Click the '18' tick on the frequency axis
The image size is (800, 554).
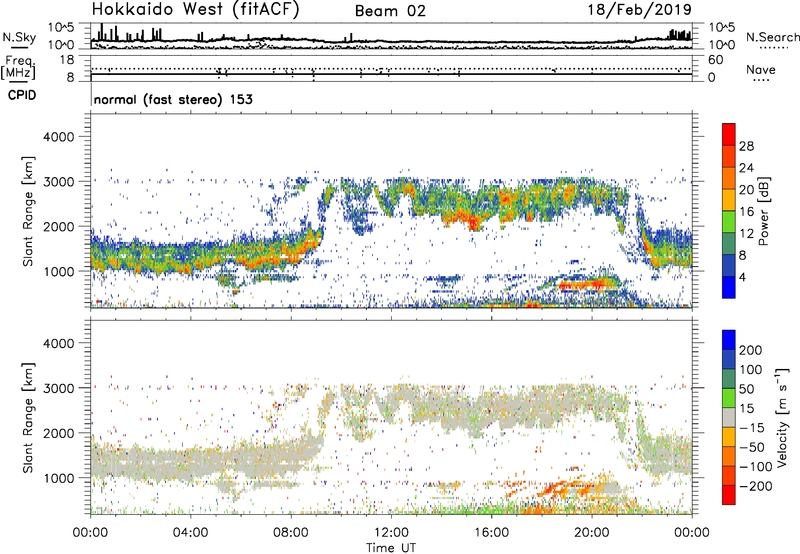[x=67, y=59]
